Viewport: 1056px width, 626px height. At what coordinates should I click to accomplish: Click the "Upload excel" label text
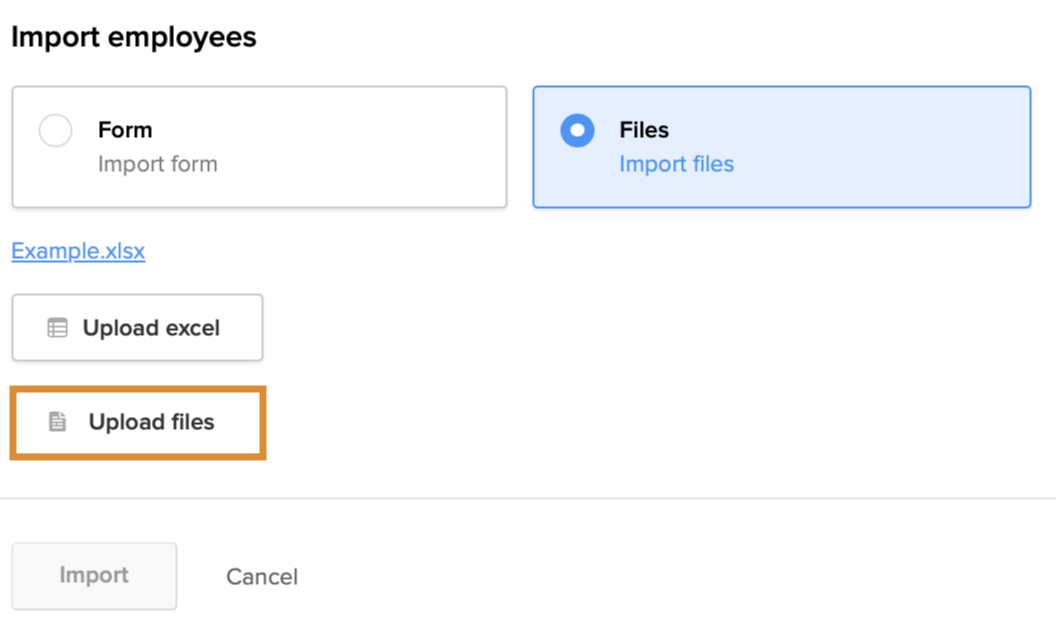(x=151, y=328)
